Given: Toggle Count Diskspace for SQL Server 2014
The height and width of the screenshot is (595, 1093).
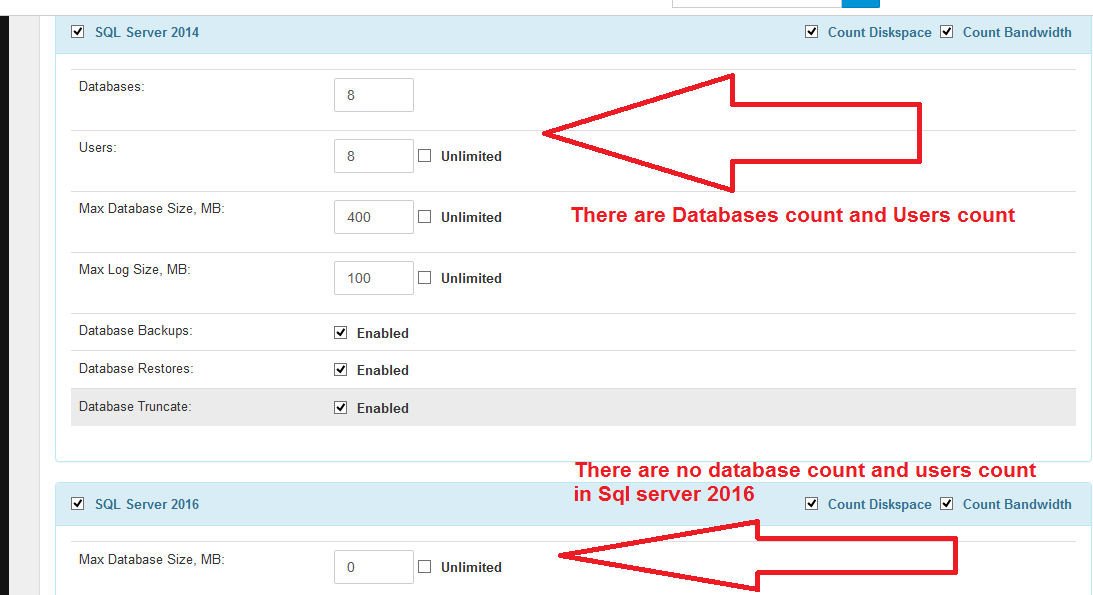Looking at the screenshot, I should click(x=811, y=32).
